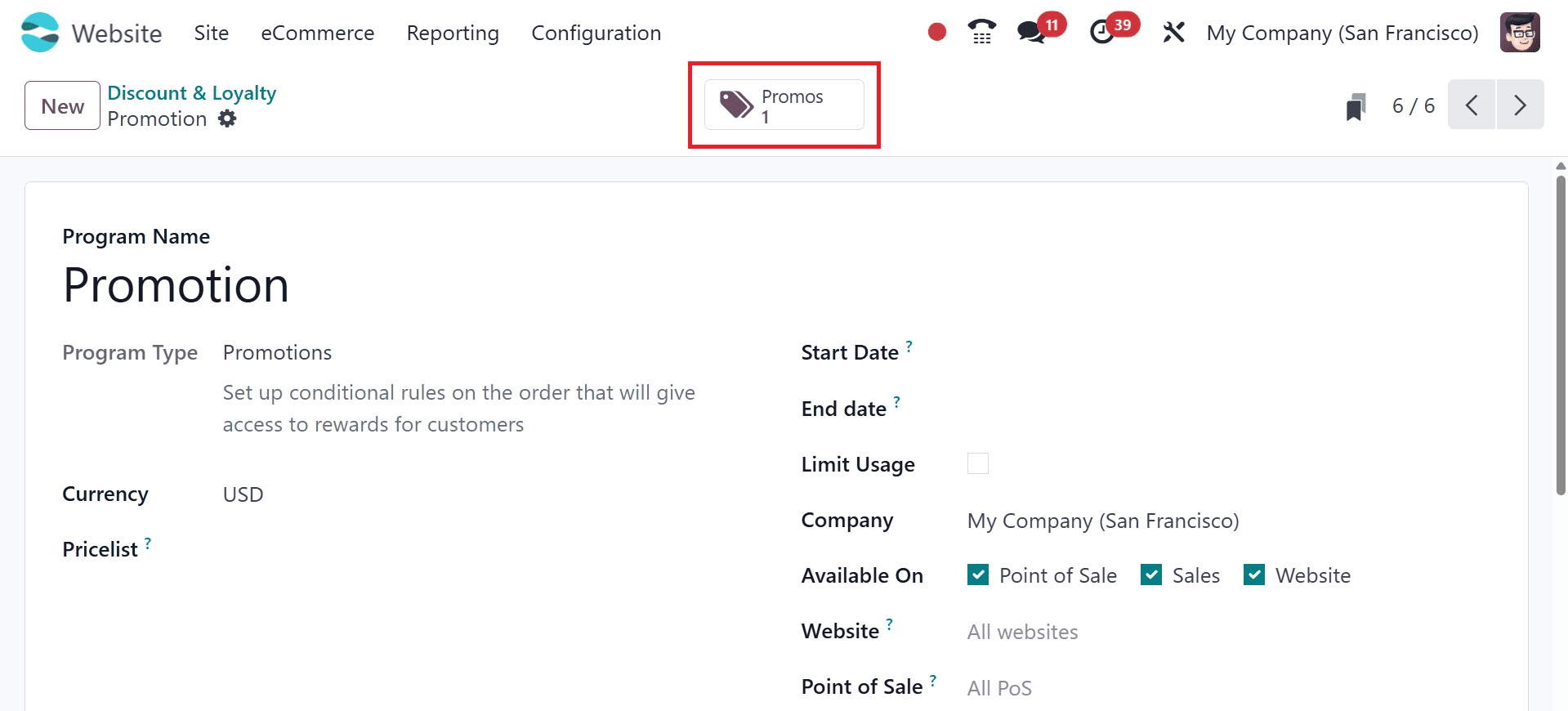
Task: Click the vertical scrollbar thumb
Action: pyautogui.click(x=1561, y=335)
